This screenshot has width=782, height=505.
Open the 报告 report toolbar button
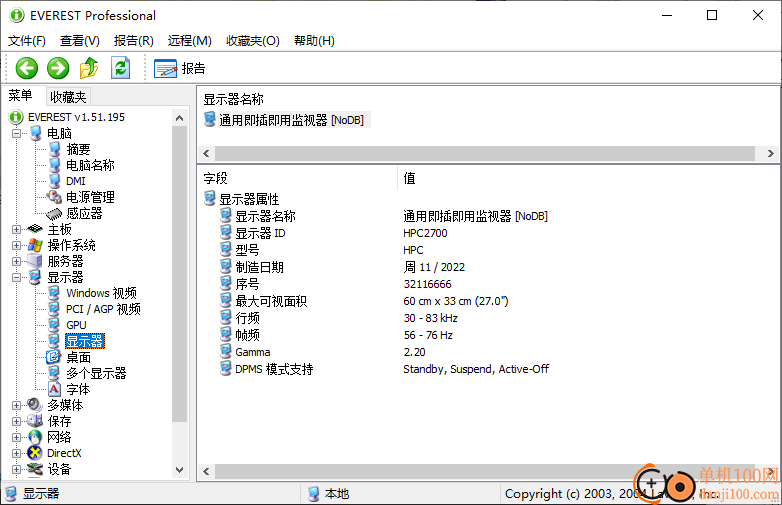coord(180,68)
